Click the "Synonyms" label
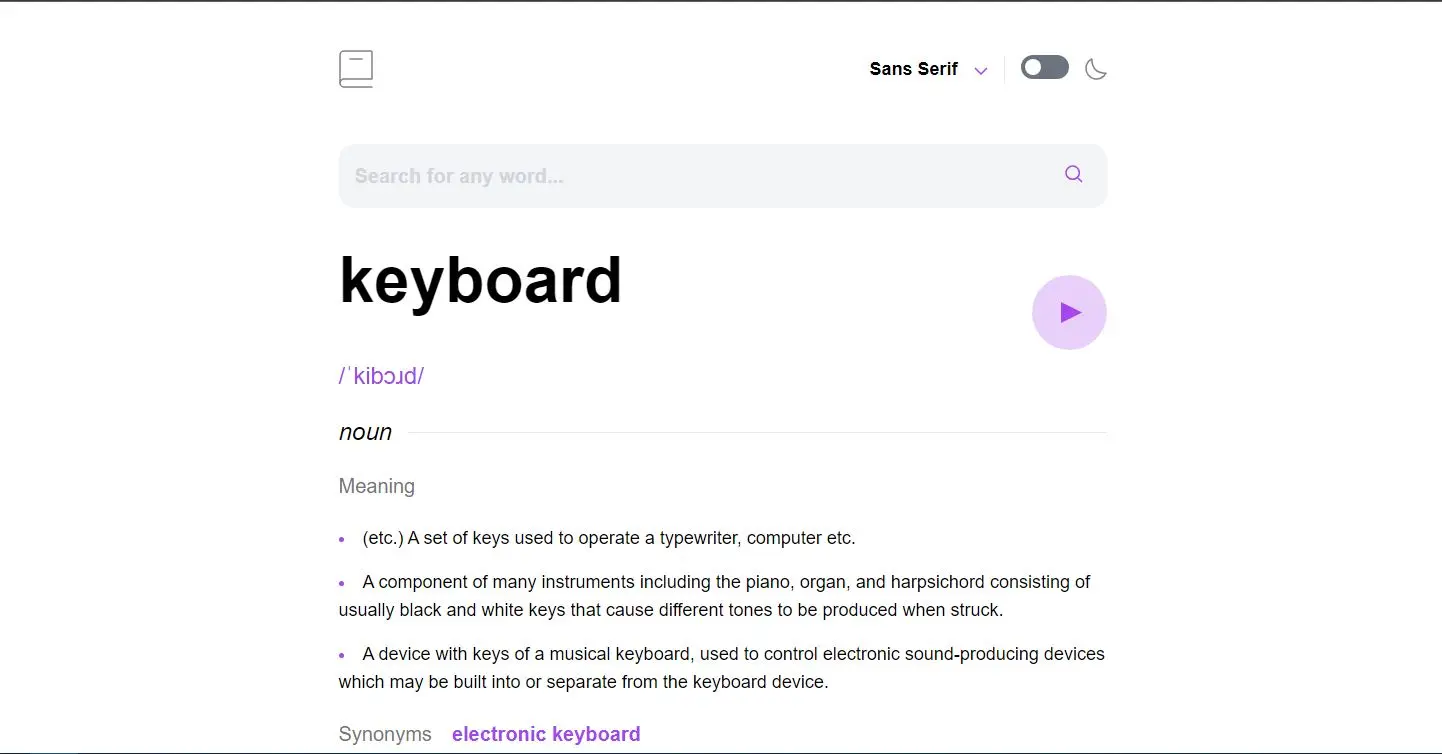This screenshot has height=754, width=1442. [x=385, y=734]
